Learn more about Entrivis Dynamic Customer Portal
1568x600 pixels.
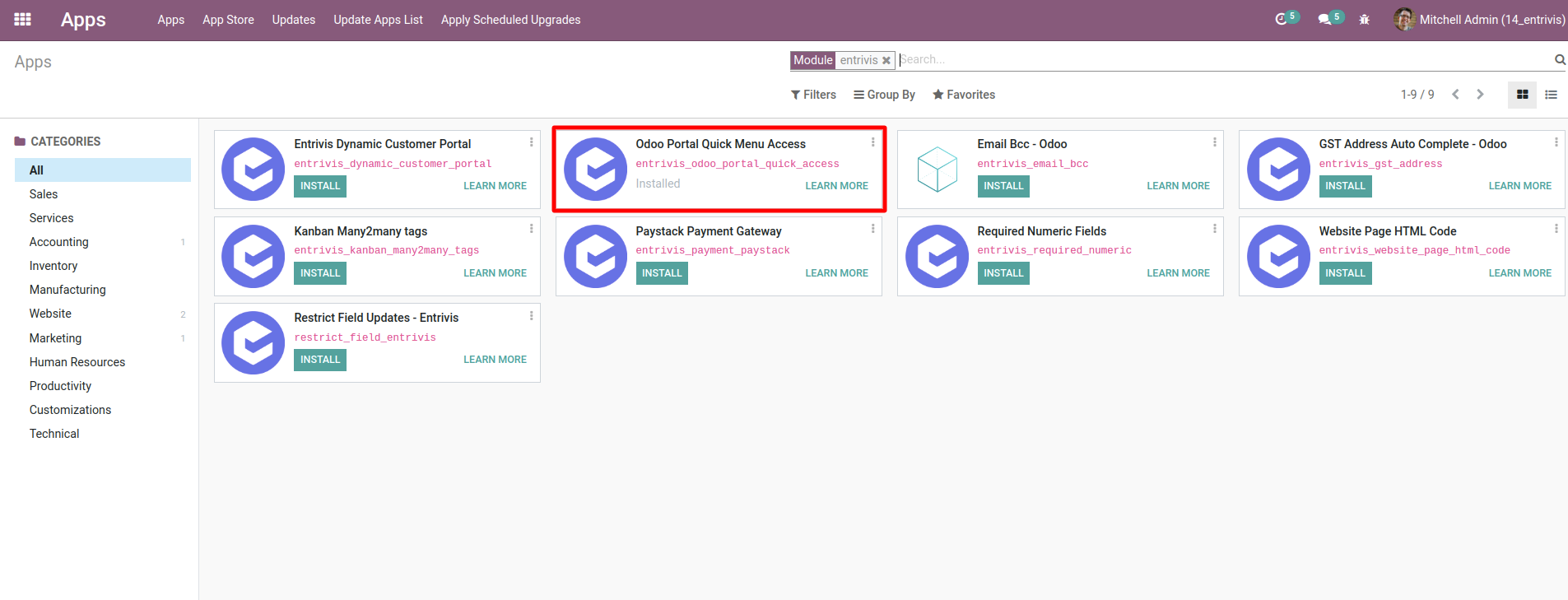(495, 186)
